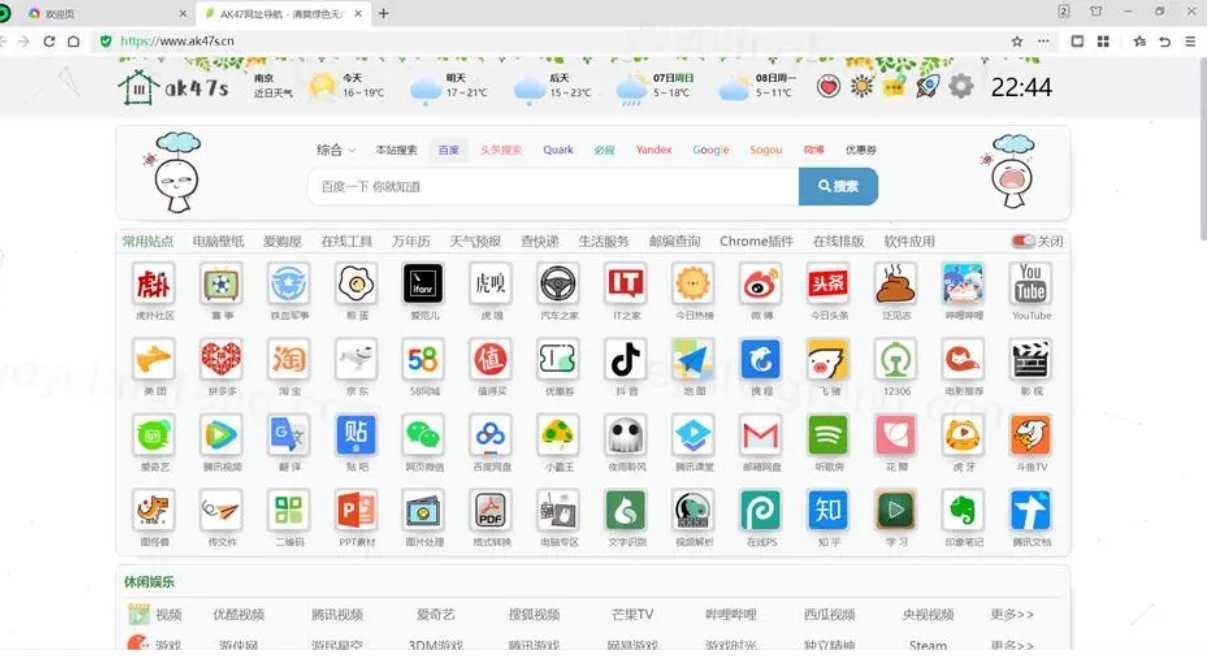Switch to the 在线工具 category tab
Screen dimensions: 1208x662
347,241
